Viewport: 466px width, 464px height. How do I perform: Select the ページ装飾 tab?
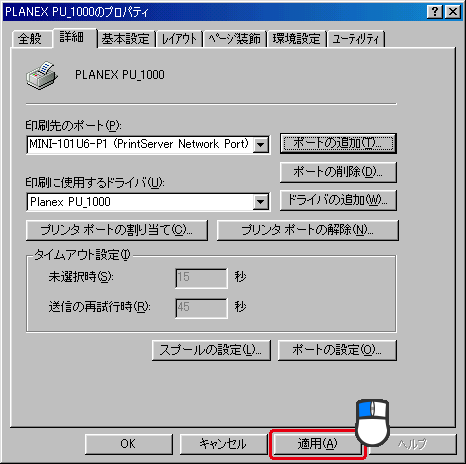(235, 39)
